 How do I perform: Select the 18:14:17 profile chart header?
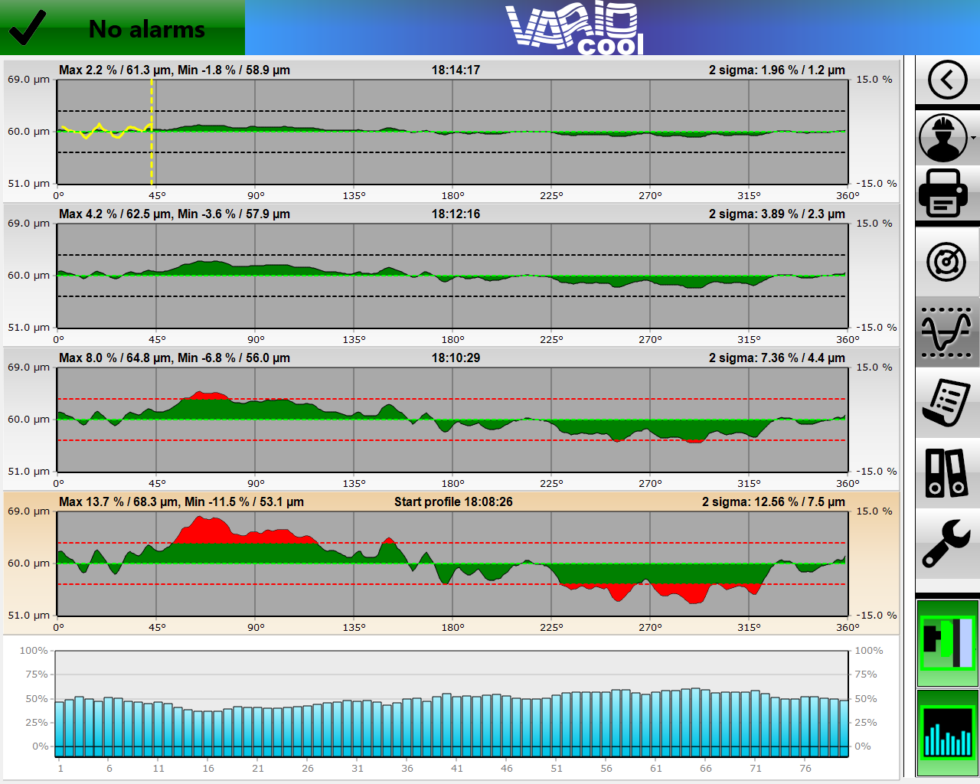pos(455,70)
